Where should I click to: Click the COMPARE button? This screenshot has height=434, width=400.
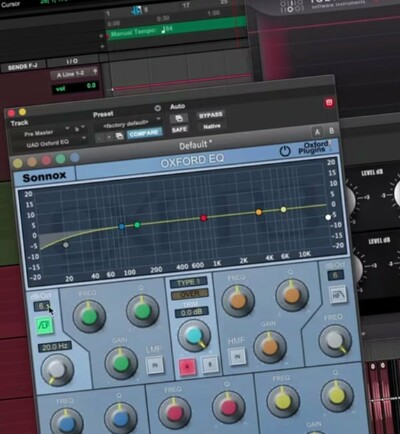(x=144, y=134)
